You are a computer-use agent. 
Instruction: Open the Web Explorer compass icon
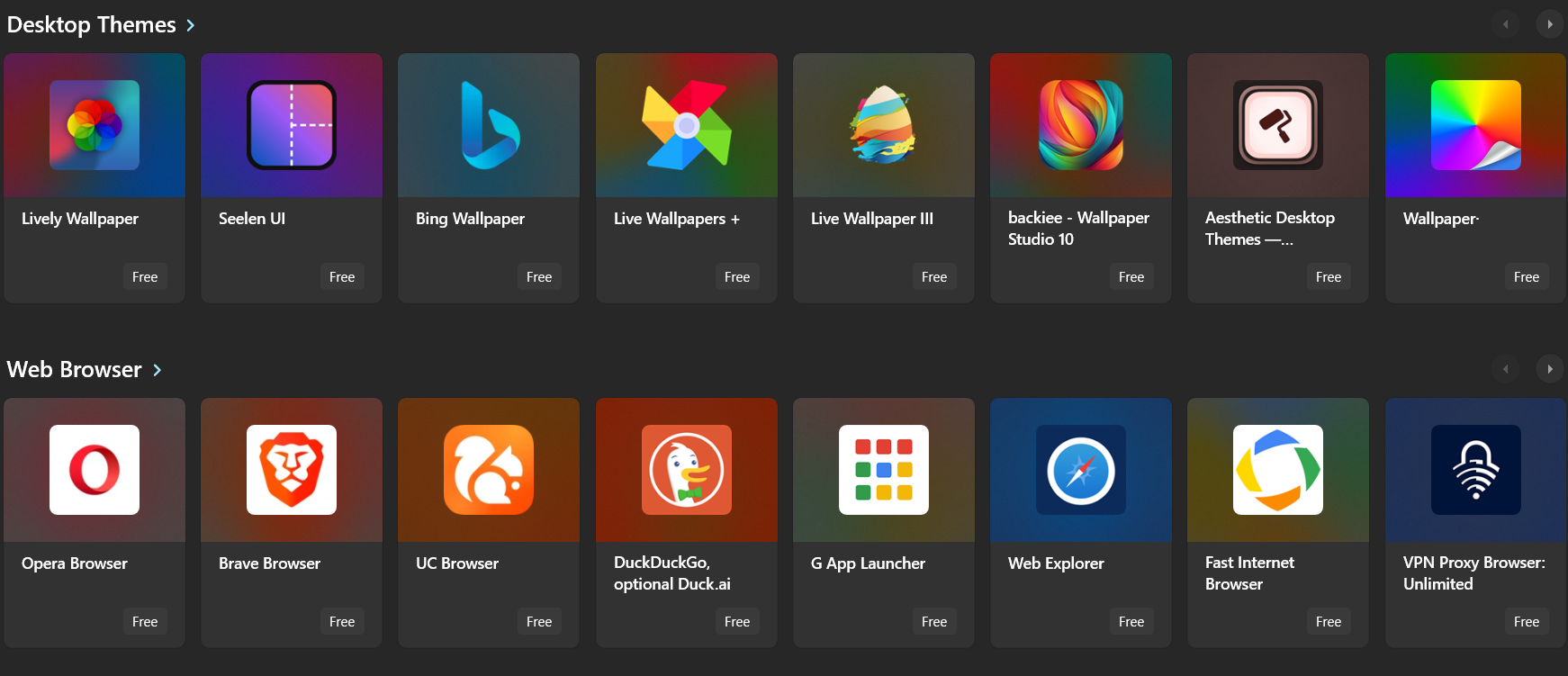[x=1081, y=470]
